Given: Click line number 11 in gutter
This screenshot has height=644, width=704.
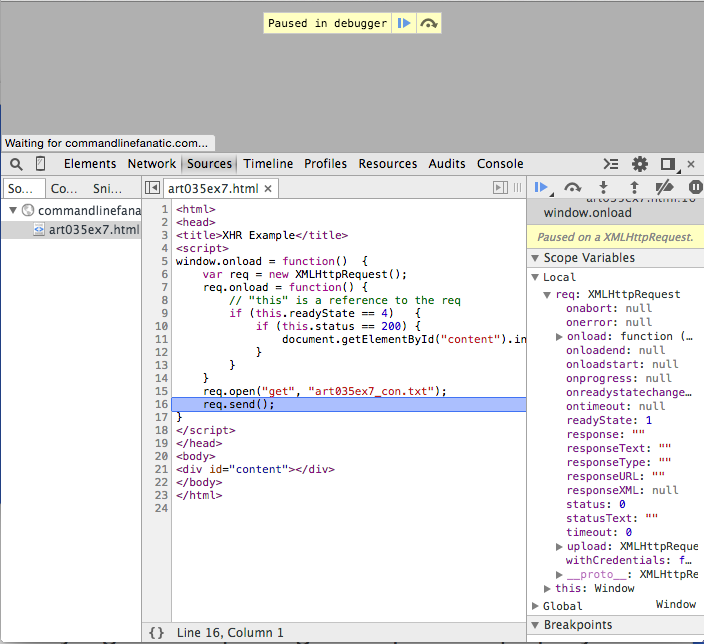Looking at the screenshot, I should (x=162, y=339).
